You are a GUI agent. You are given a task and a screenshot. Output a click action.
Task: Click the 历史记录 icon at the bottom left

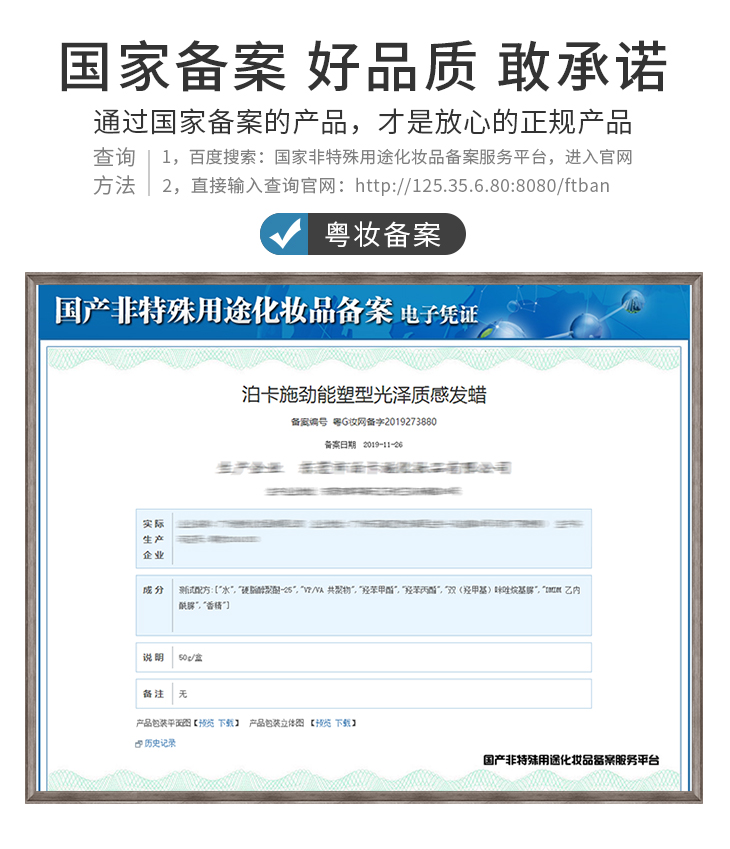click(x=139, y=743)
